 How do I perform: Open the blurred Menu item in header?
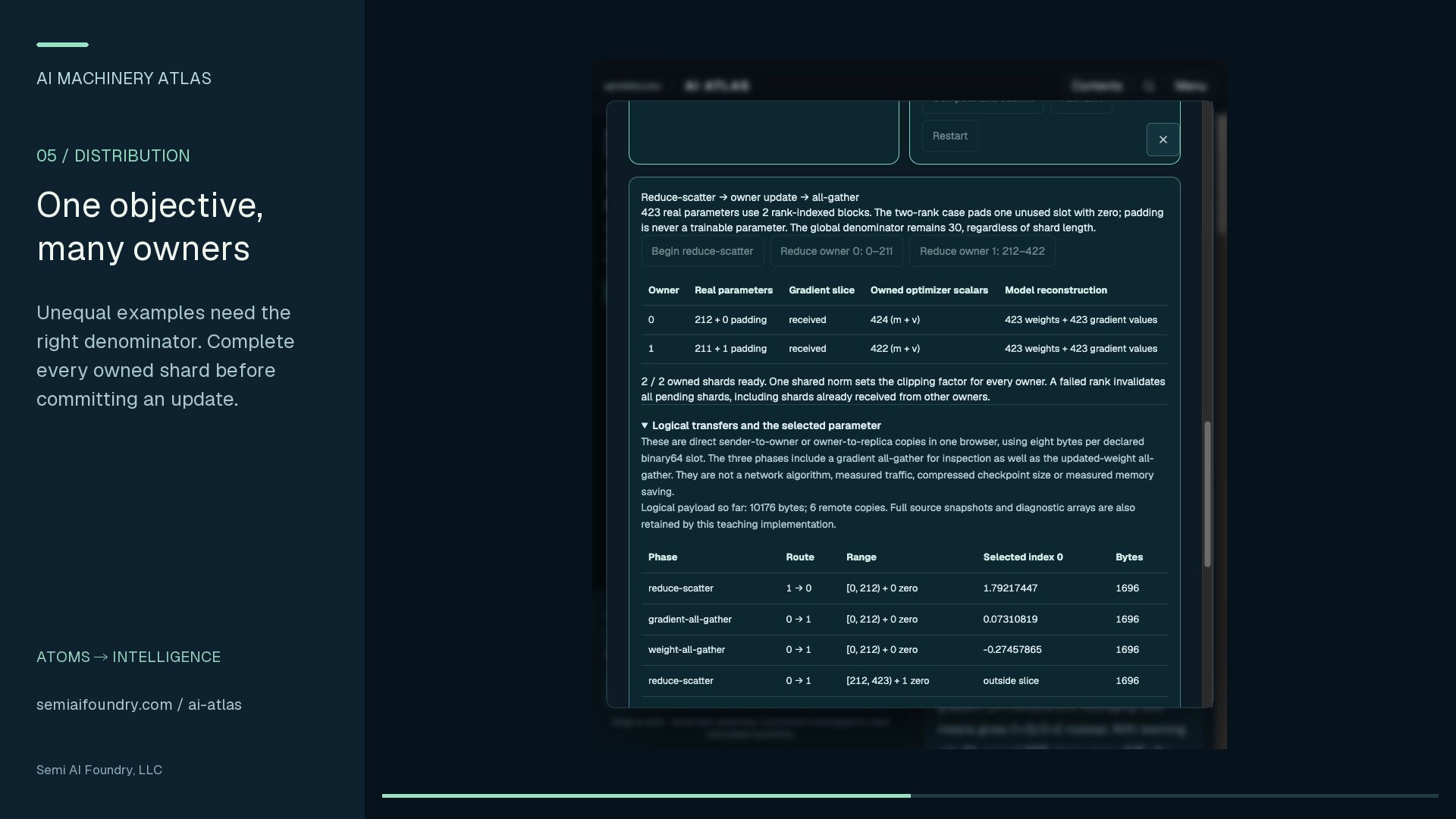tap(1191, 86)
